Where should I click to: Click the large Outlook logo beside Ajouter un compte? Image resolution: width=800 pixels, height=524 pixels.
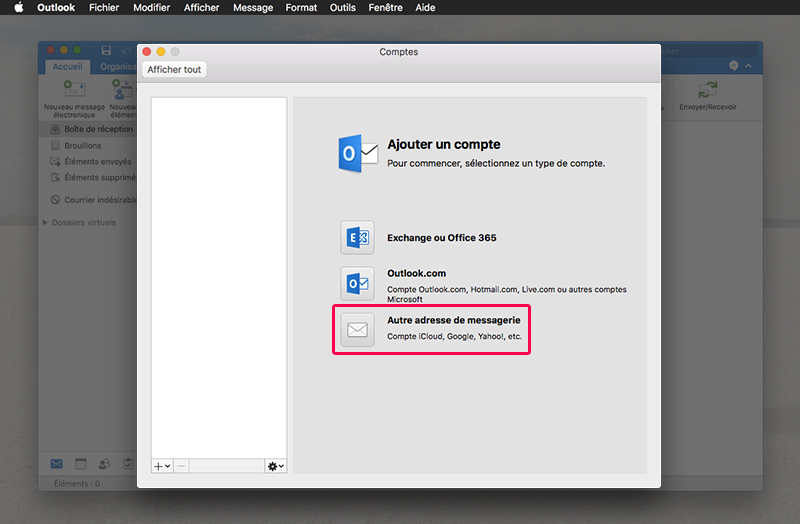358,154
